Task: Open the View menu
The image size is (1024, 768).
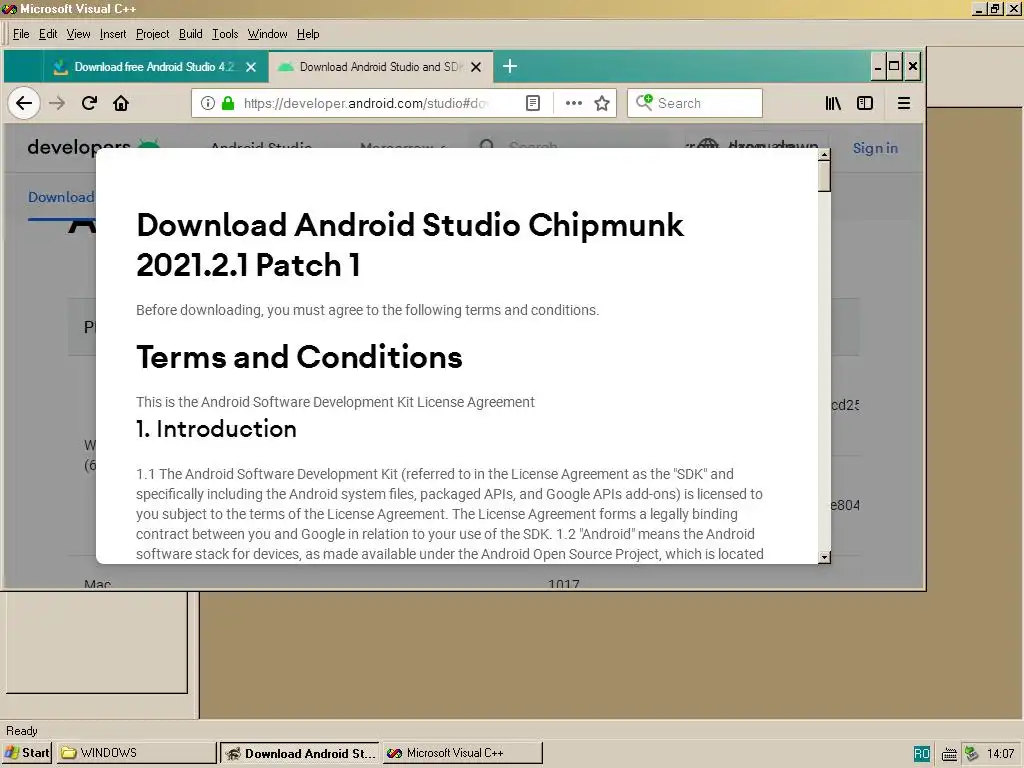Action: point(78,34)
